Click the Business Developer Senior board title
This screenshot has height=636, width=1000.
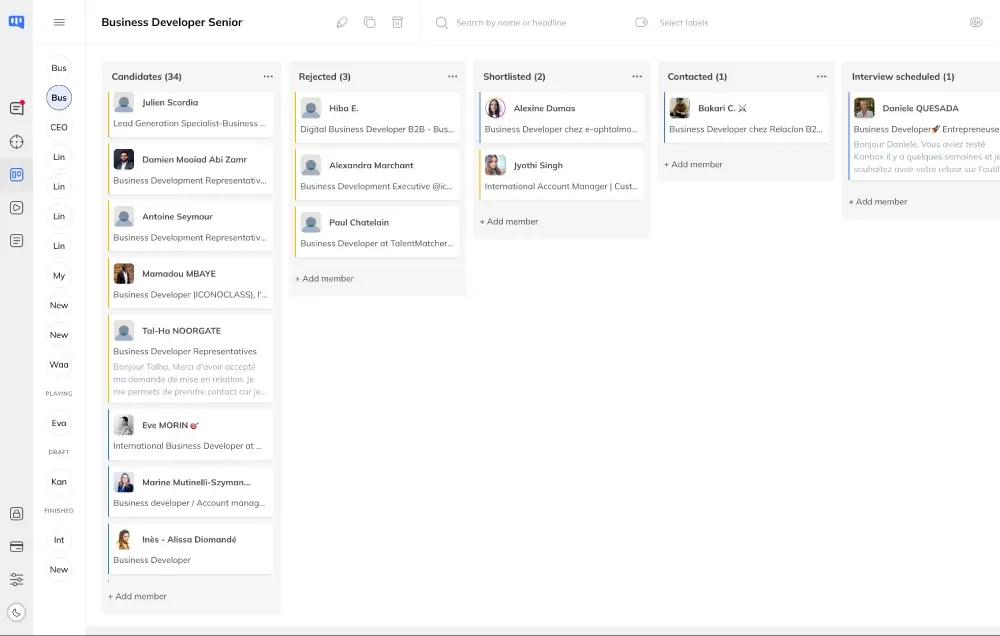click(x=172, y=22)
